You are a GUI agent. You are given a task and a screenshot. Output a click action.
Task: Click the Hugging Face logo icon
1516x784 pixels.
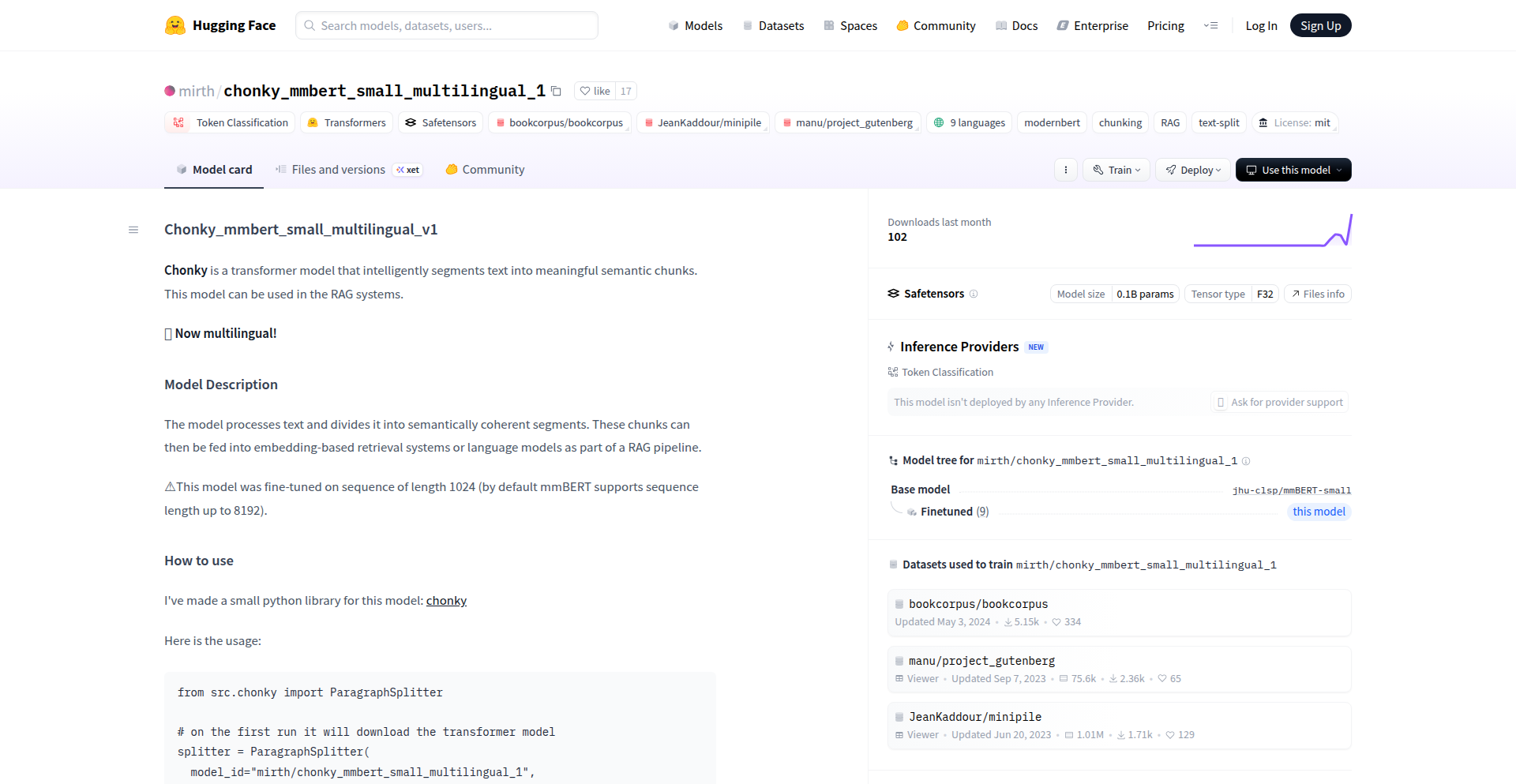pos(175,25)
